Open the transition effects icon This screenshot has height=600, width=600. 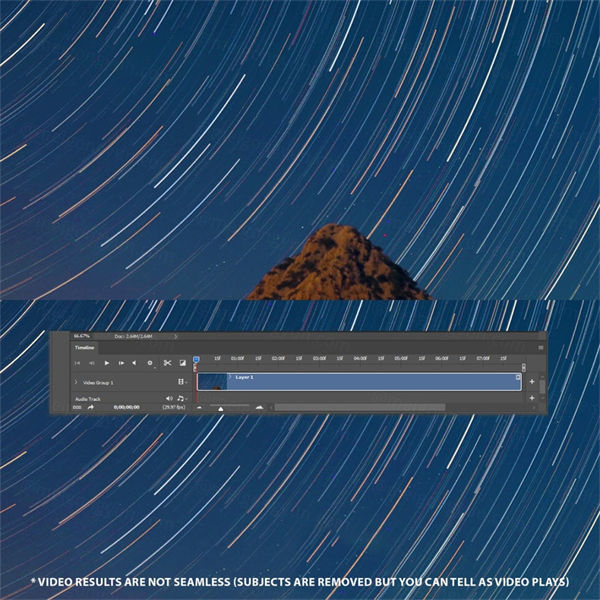coord(183,363)
